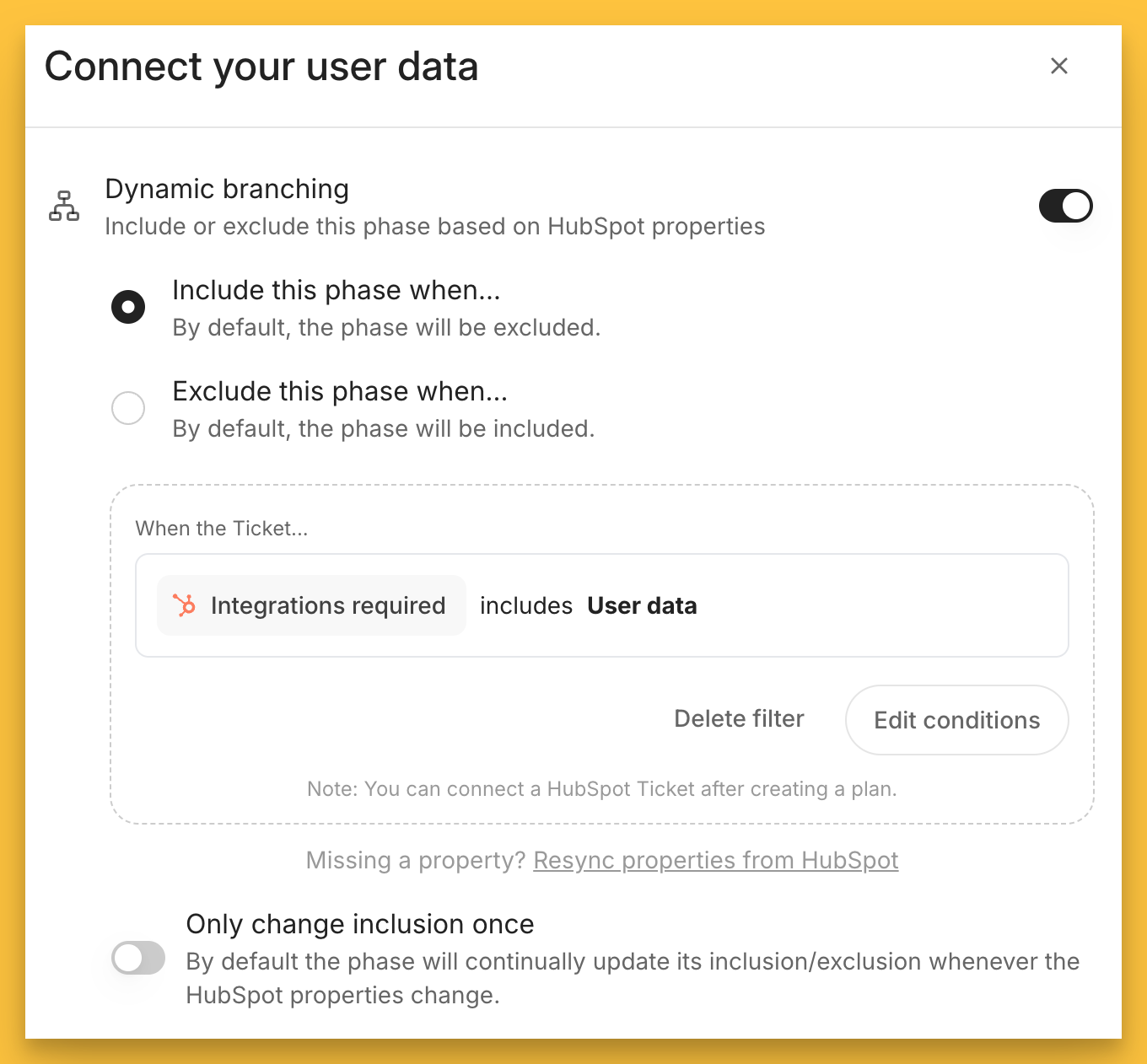Viewport: 1147px width, 1064px height.
Task: Close the Connect your user data dialog
Action: pos(1058,66)
